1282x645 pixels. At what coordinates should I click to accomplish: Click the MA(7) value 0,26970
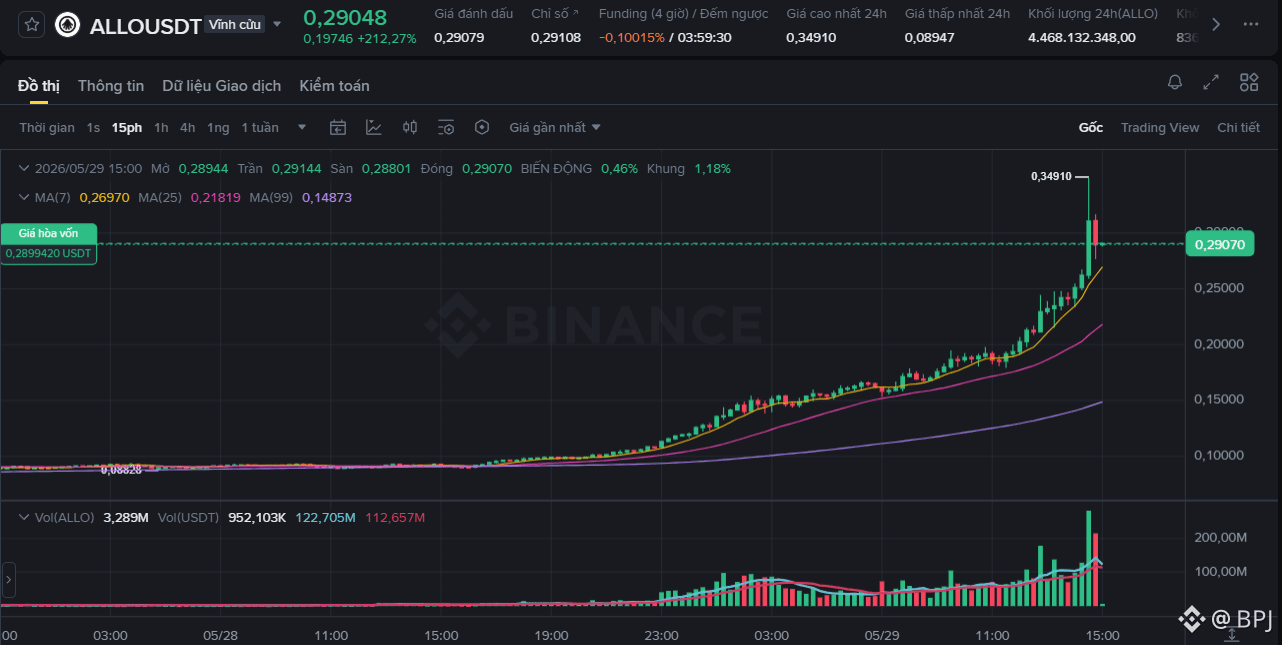(104, 197)
